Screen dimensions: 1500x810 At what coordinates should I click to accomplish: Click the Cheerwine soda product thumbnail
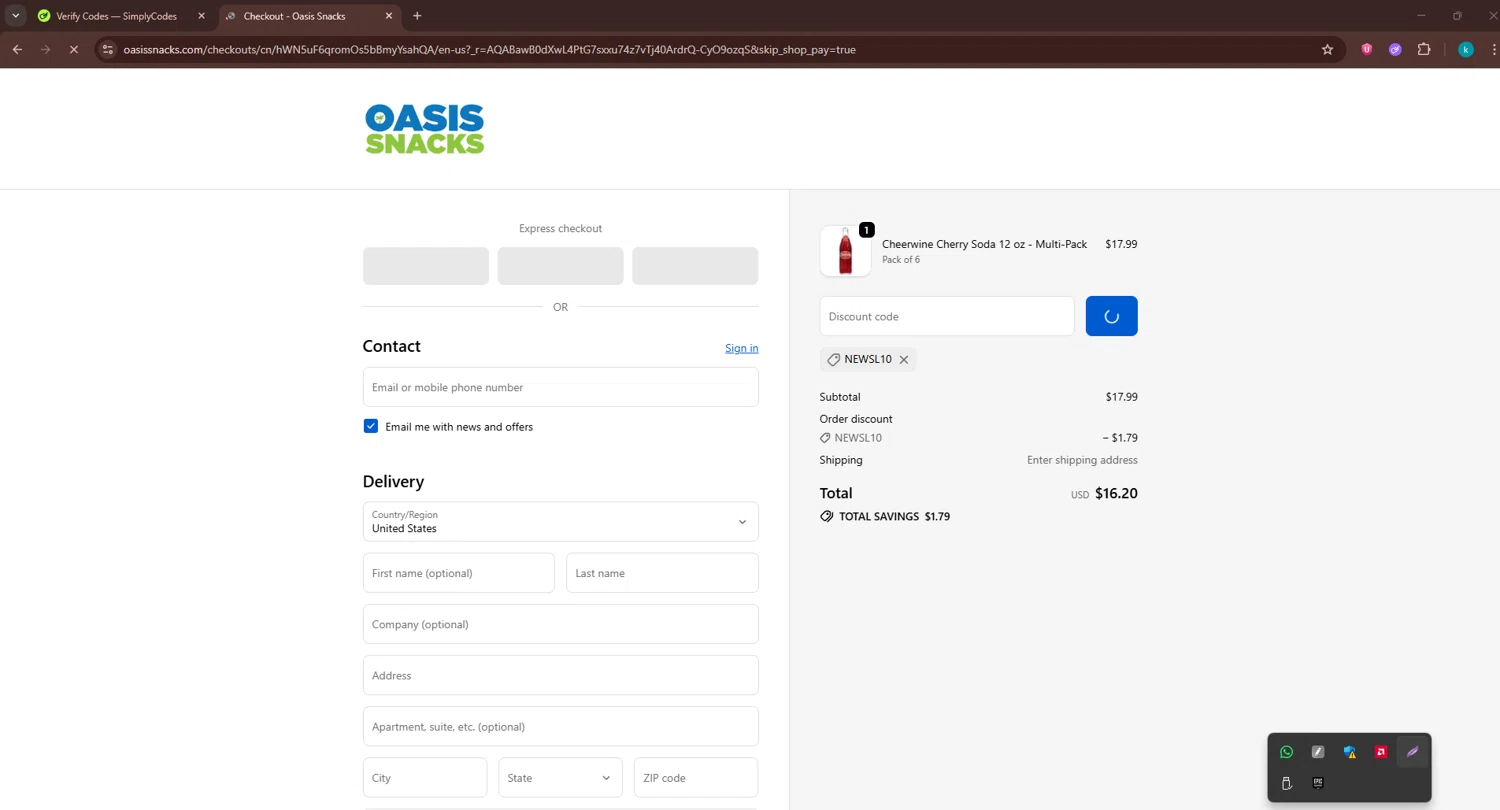pyautogui.click(x=845, y=251)
